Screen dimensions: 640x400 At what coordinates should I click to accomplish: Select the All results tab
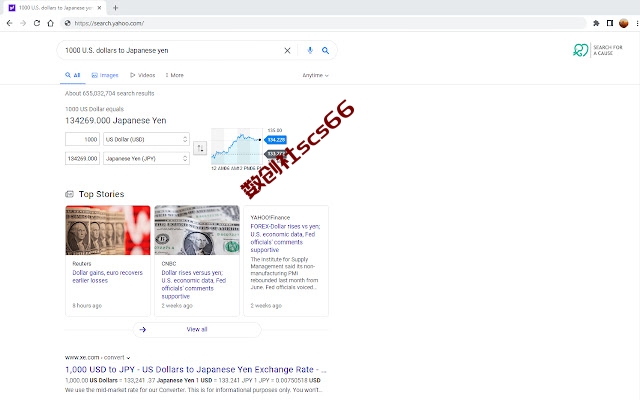pyautogui.click(x=73, y=75)
